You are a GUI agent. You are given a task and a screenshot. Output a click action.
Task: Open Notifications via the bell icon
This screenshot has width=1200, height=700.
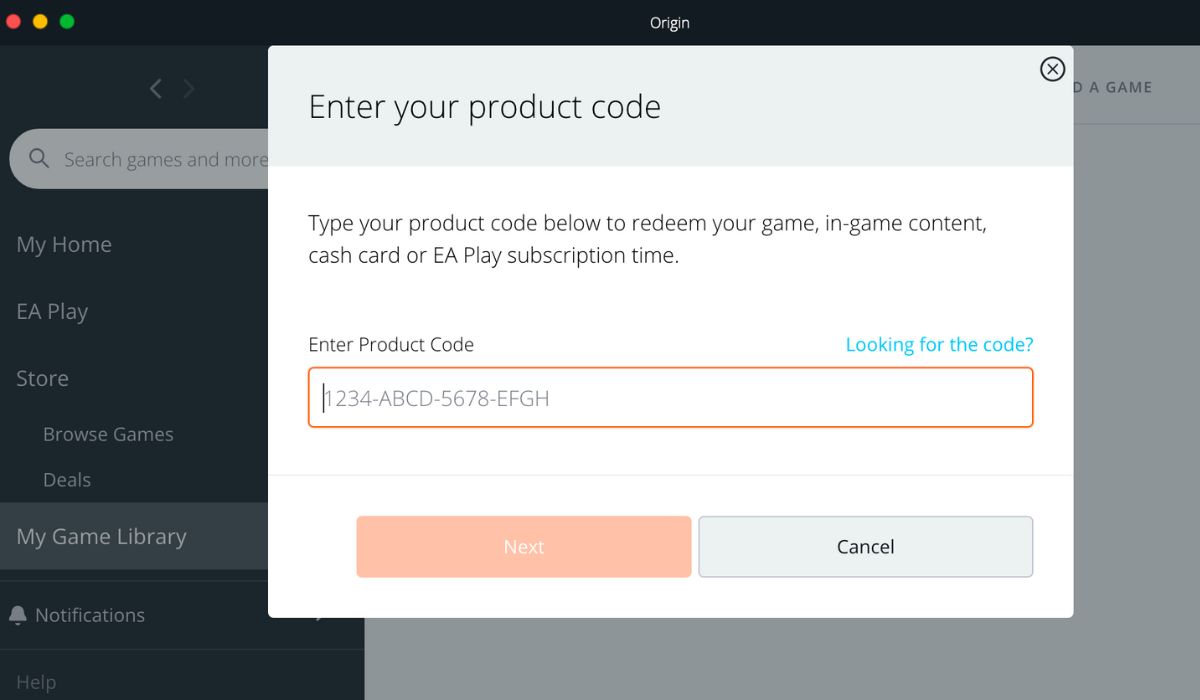[18, 614]
